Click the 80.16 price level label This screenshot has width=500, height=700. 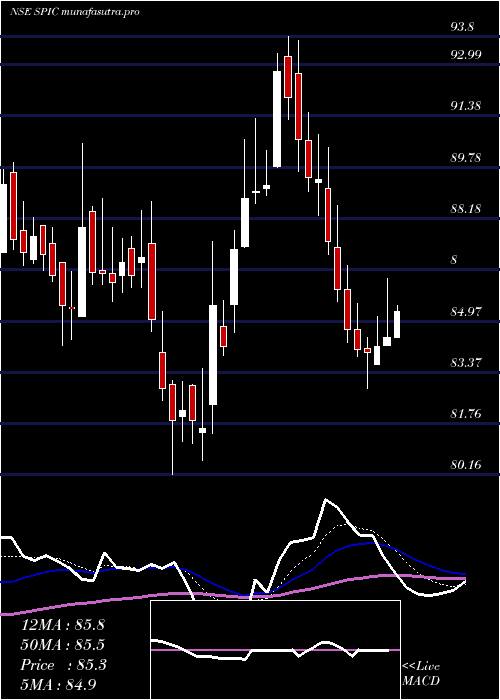pyautogui.click(x=466, y=465)
